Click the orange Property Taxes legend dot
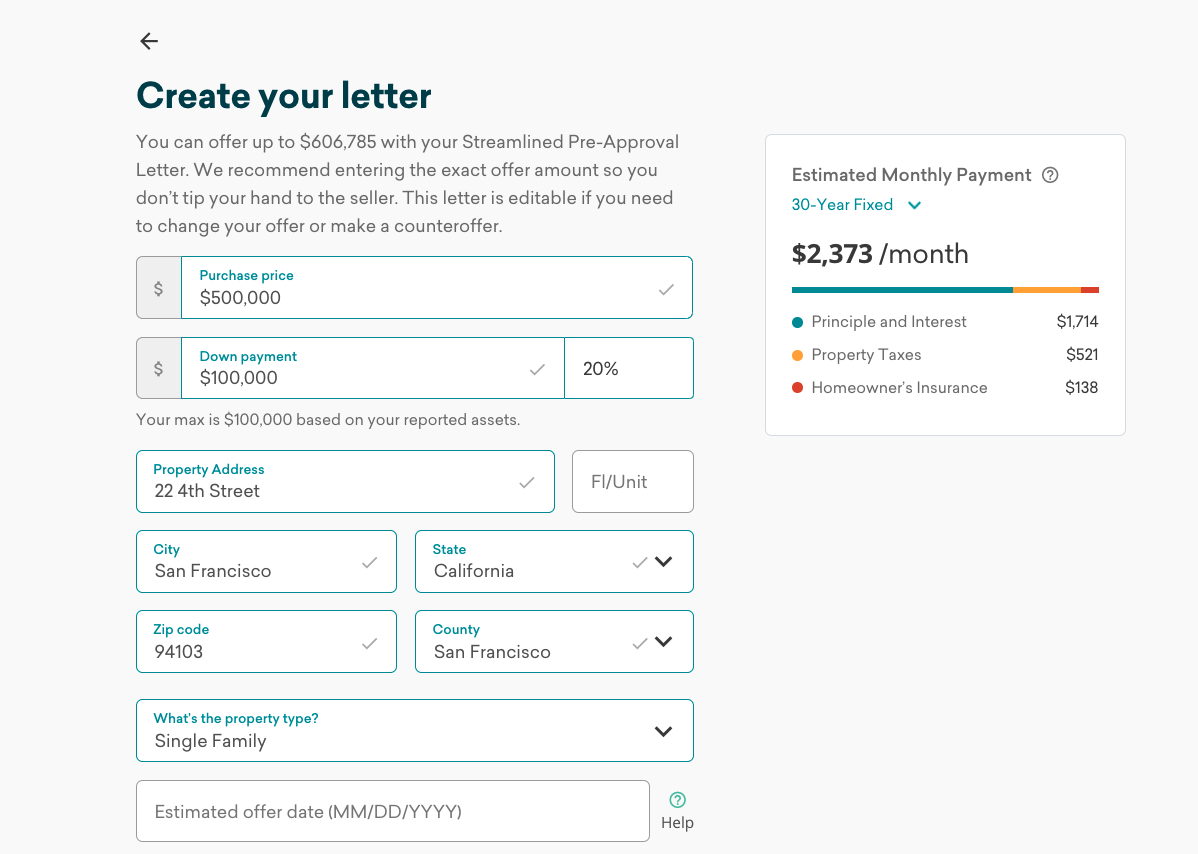This screenshot has width=1198, height=854. click(x=798, y=355)
